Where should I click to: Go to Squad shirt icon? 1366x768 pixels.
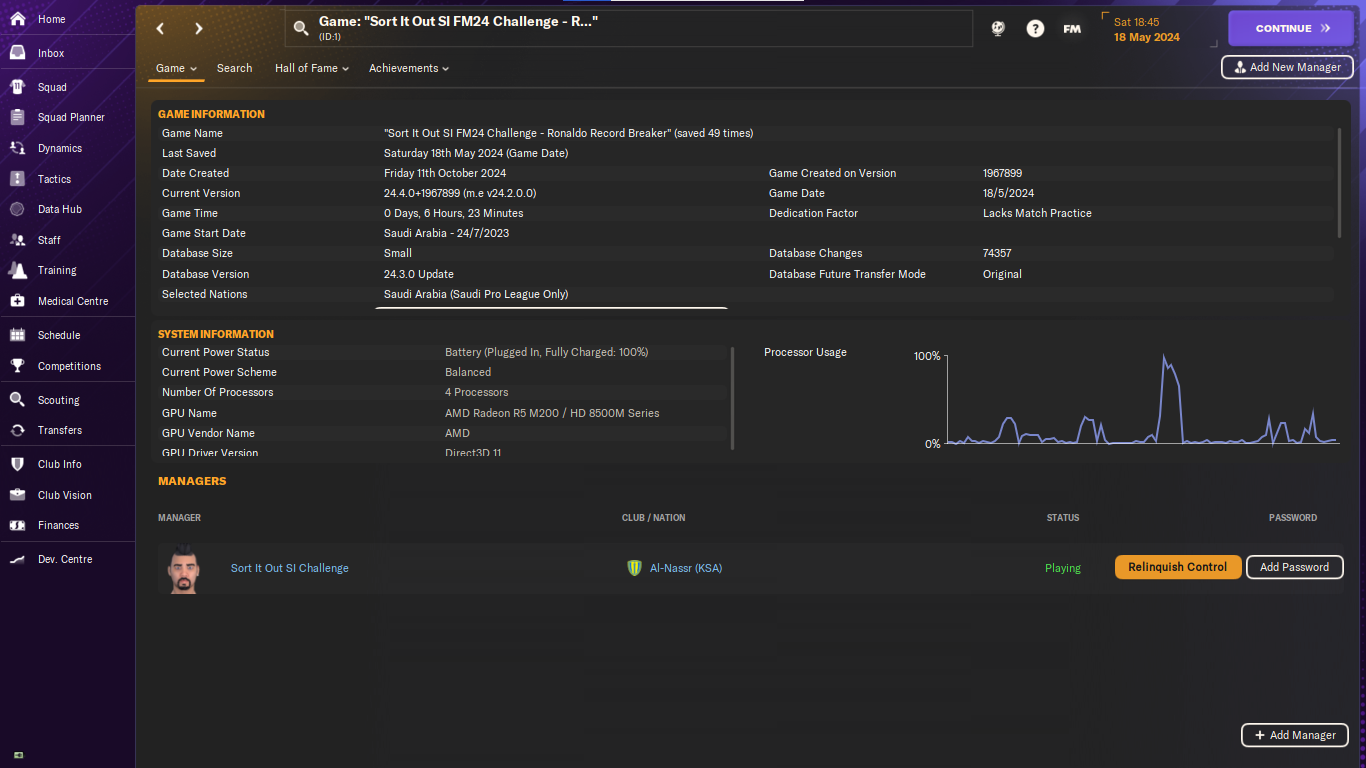[x=18, y=87]
